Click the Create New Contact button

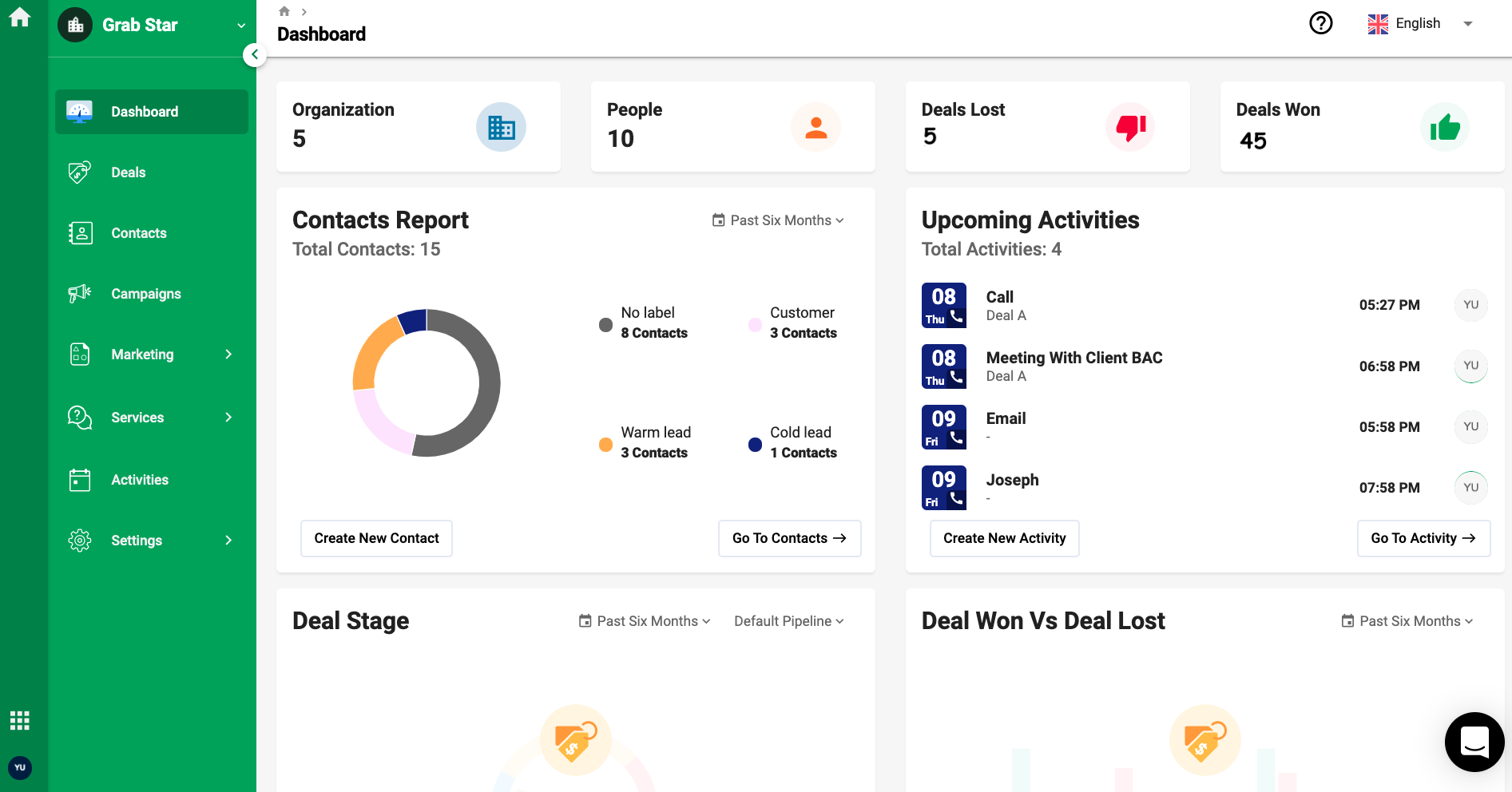[x=376, y=538]
